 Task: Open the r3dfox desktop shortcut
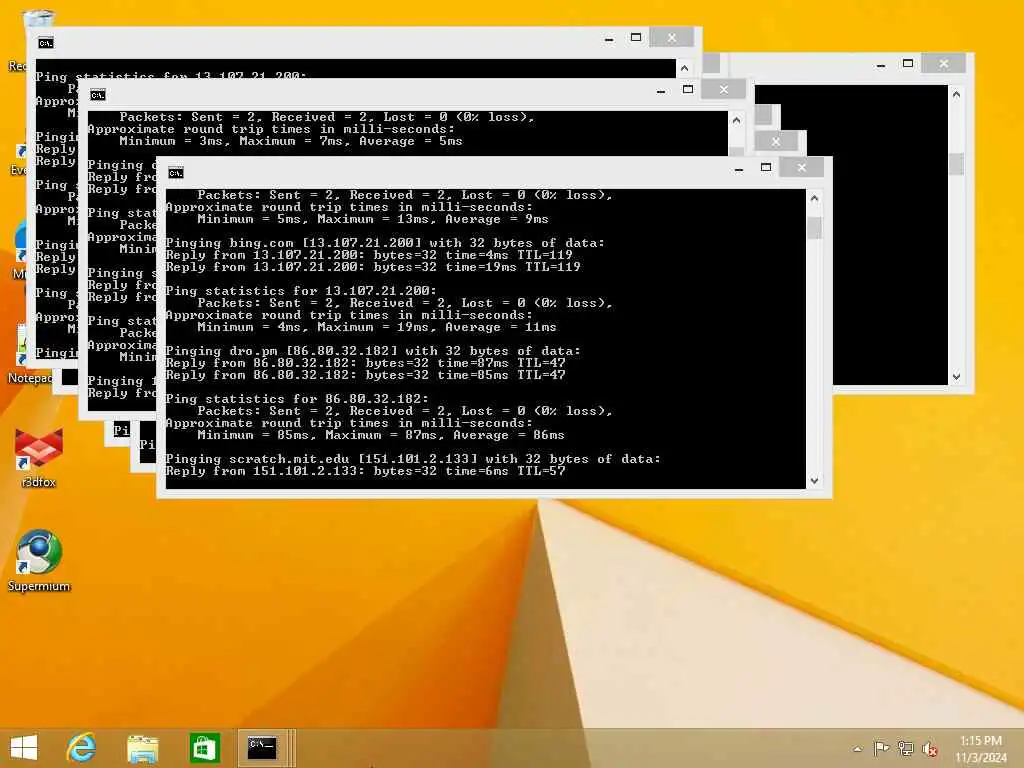[x=39, y=457]
